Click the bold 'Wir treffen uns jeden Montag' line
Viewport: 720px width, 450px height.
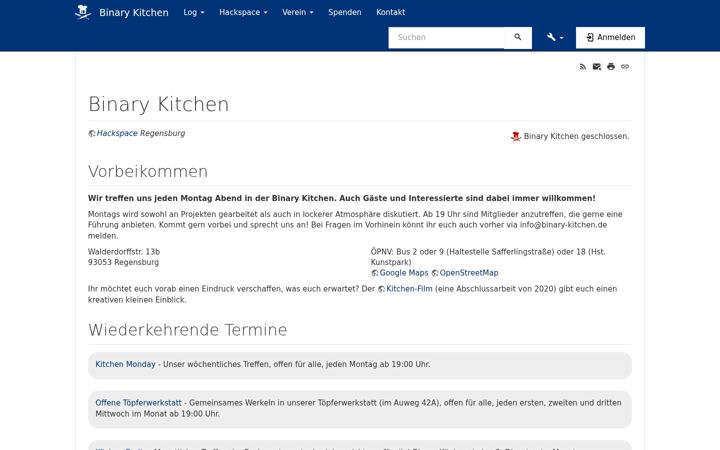click(342, 198)
